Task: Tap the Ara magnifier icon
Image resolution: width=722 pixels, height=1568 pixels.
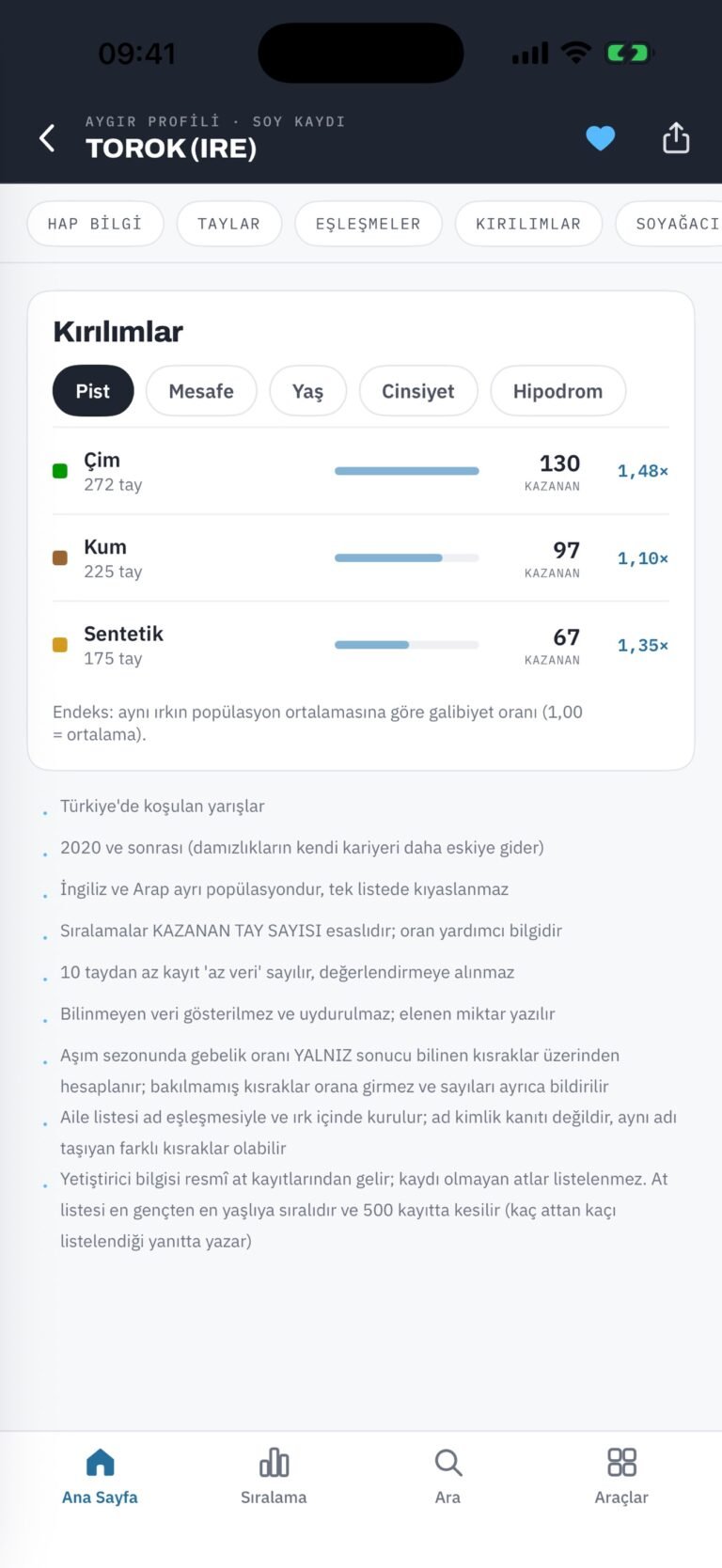Action: click(x=447, y=1462)
